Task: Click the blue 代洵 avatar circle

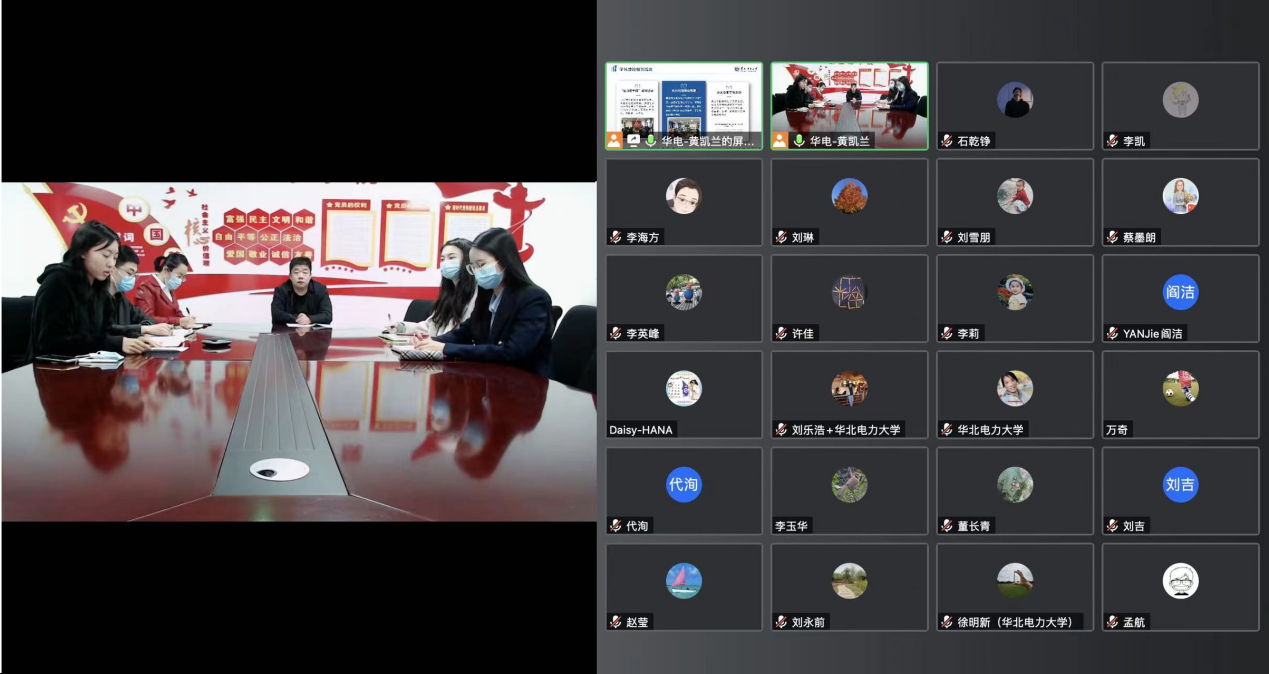Action: click(684, 485)
